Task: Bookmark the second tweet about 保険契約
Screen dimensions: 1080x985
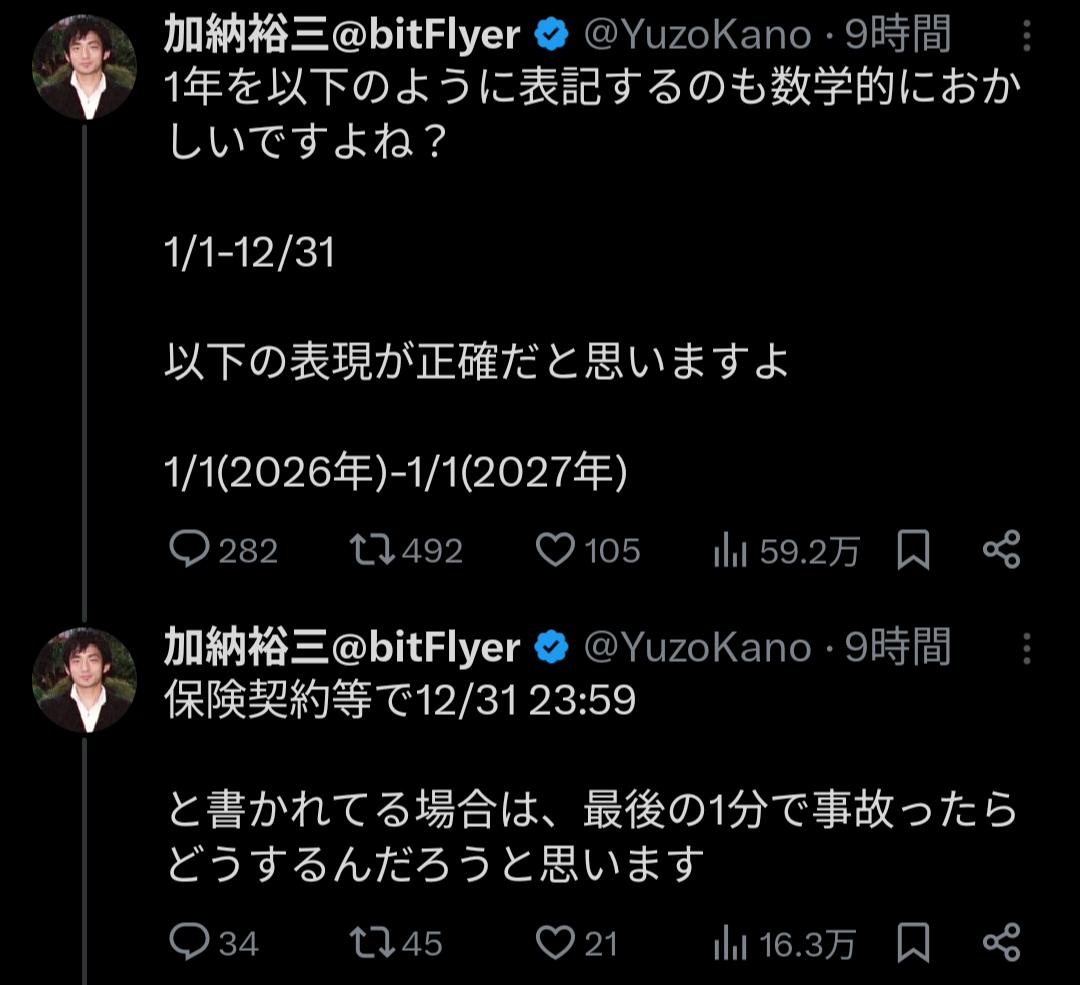Action: pyautogui.click(x=913, y=943)
